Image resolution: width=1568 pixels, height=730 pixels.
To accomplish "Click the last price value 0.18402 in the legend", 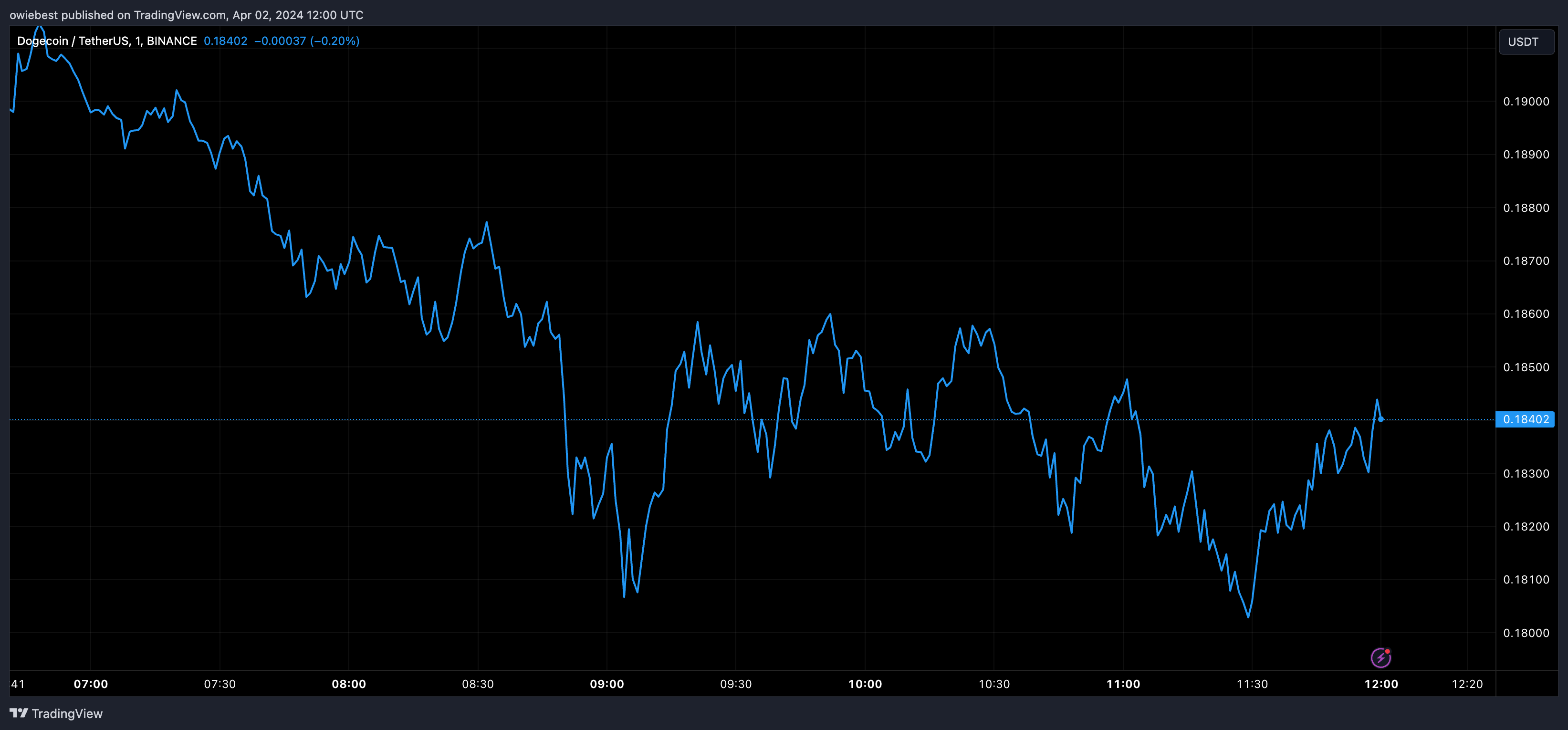I will click(x=225, y=41).
